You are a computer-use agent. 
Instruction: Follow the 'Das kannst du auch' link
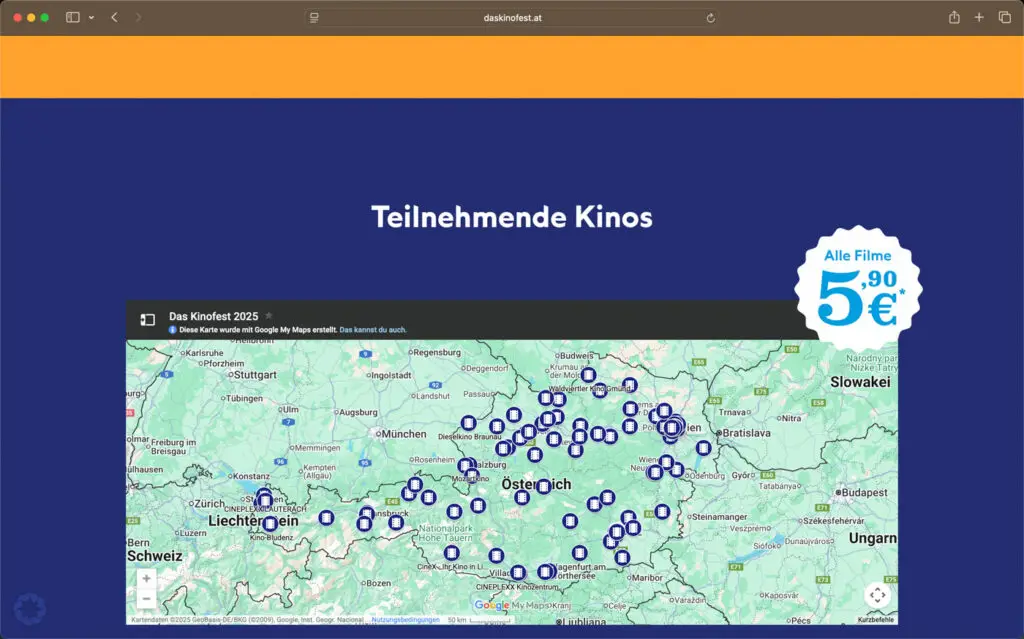coord(373,329)
